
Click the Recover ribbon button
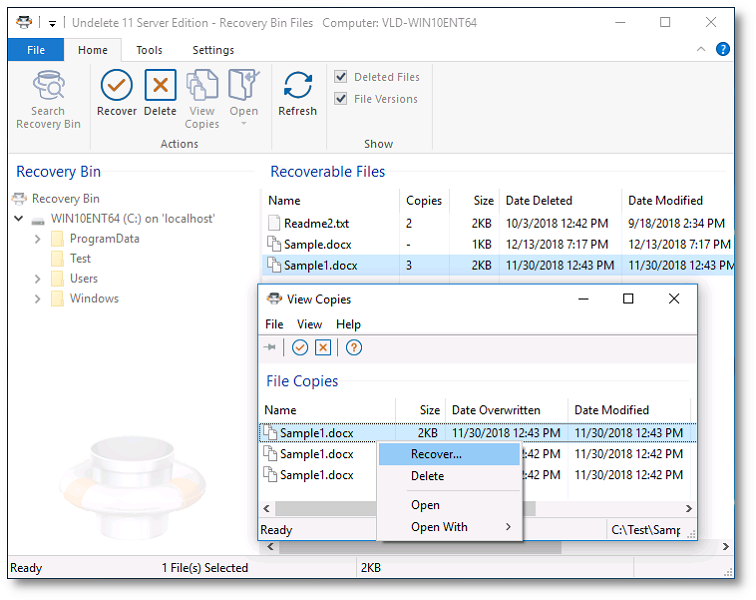117,93
